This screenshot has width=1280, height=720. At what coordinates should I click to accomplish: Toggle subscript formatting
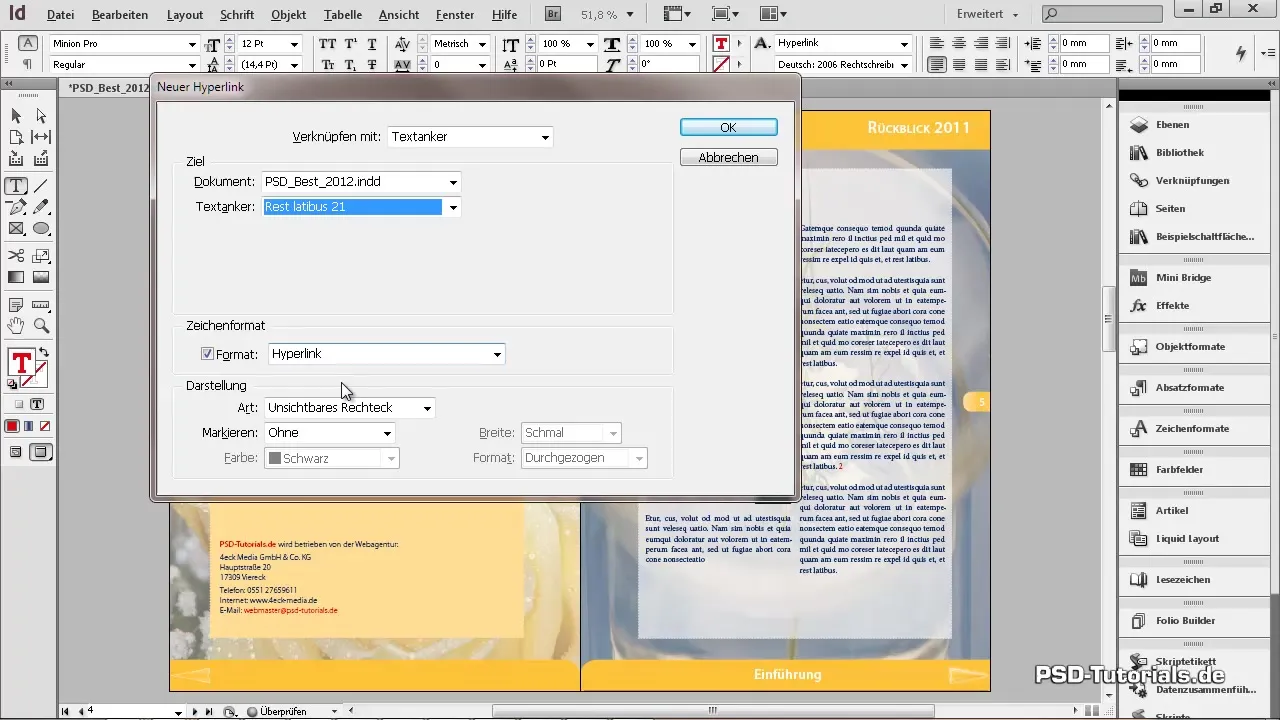tap(351, 64)
